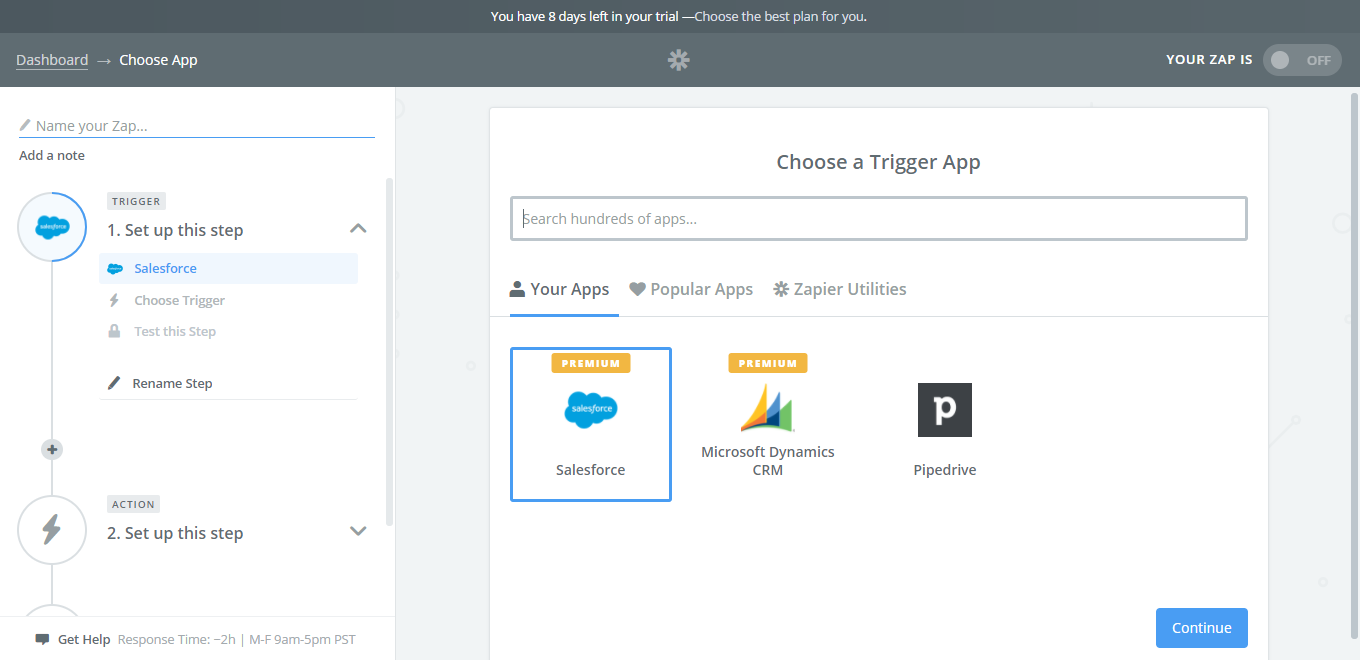Click the Zapier gear logo in header

pos(679,60)
